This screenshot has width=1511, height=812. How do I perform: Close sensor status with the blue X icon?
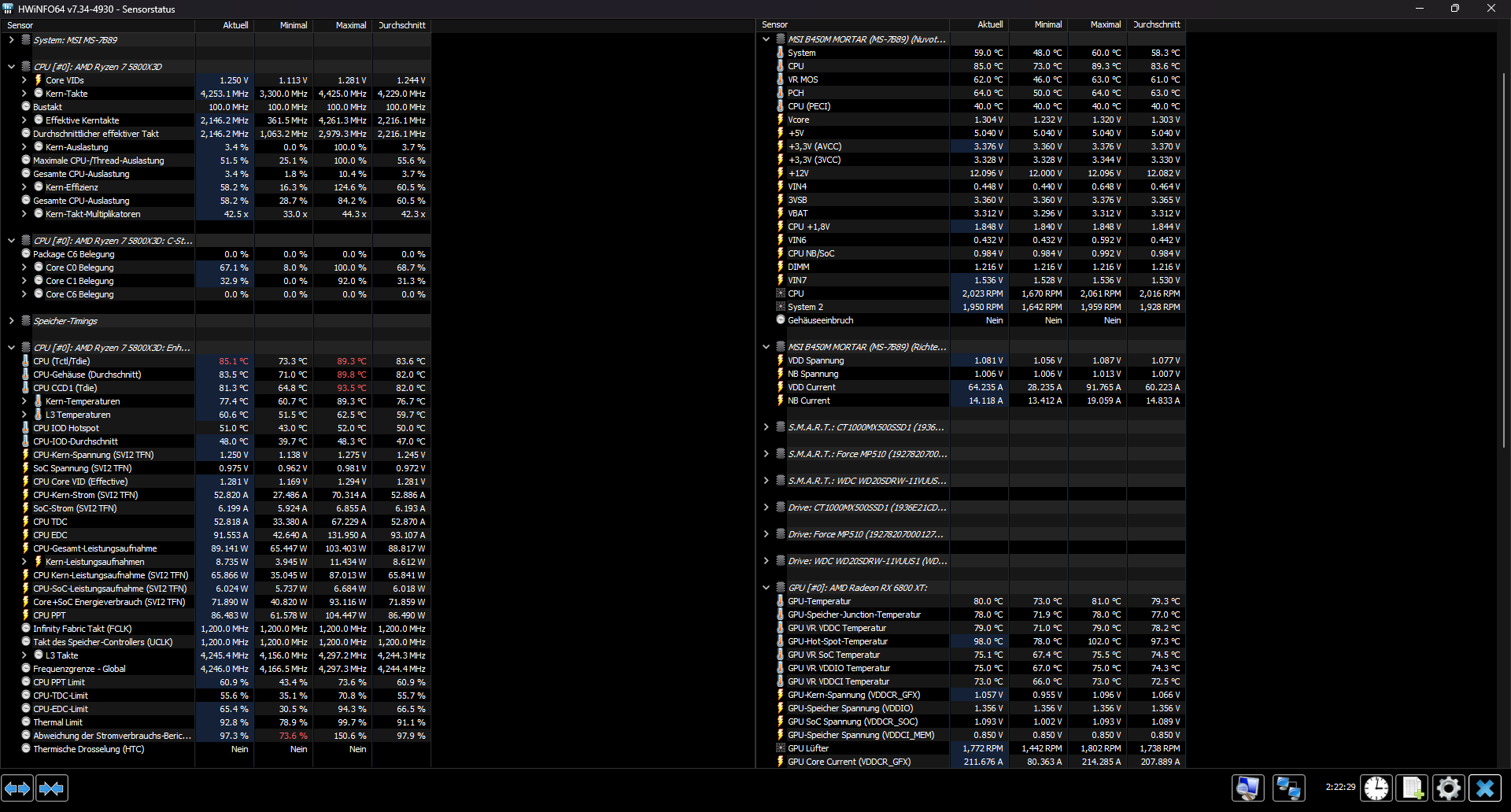point(1485,788)
